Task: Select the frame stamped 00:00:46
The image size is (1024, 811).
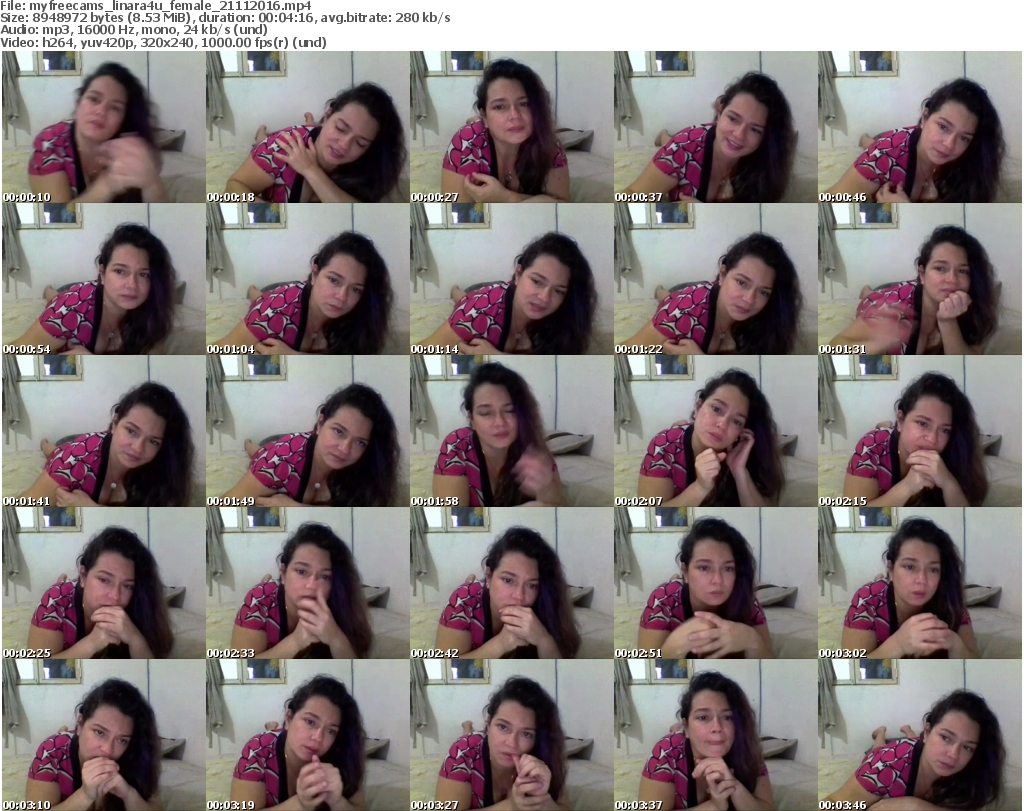Action: point(920,127)
